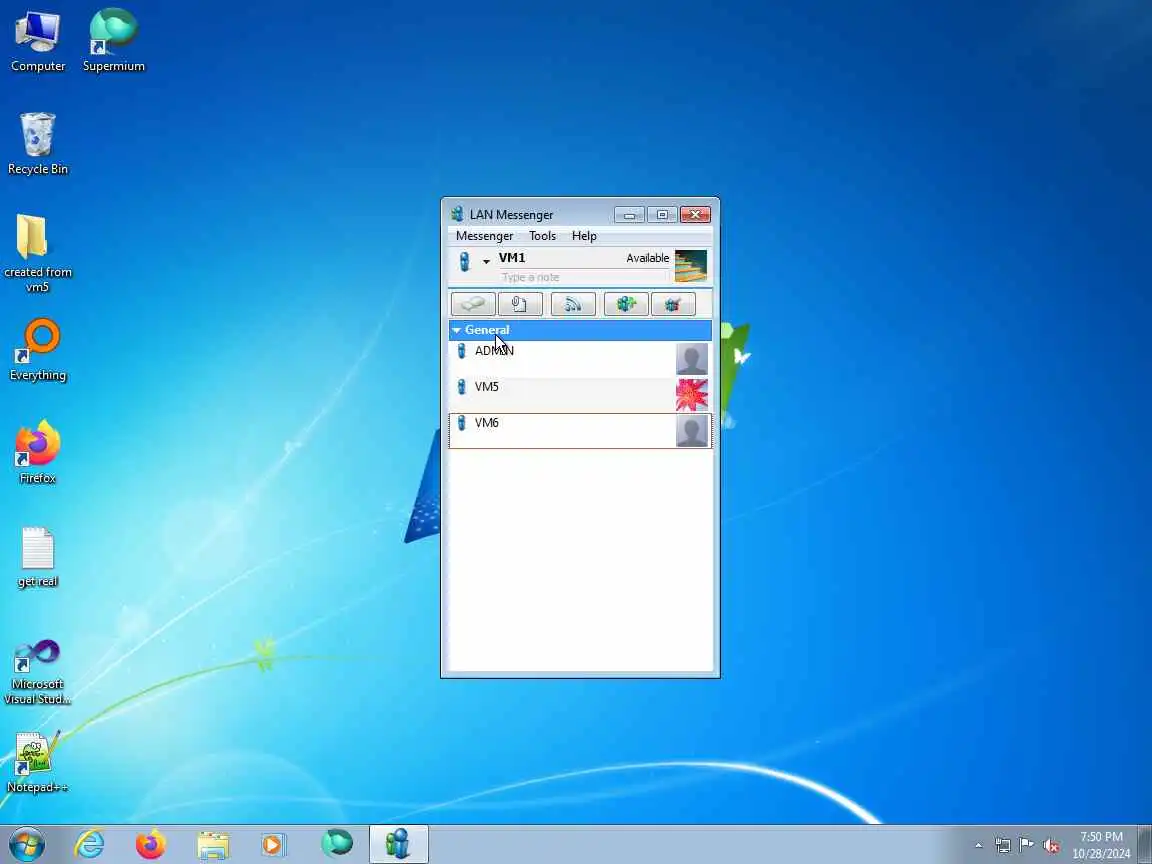
Task: Select the Recycle Bin desktop icon
Action: pyautogui.click(x=38, y=144)
